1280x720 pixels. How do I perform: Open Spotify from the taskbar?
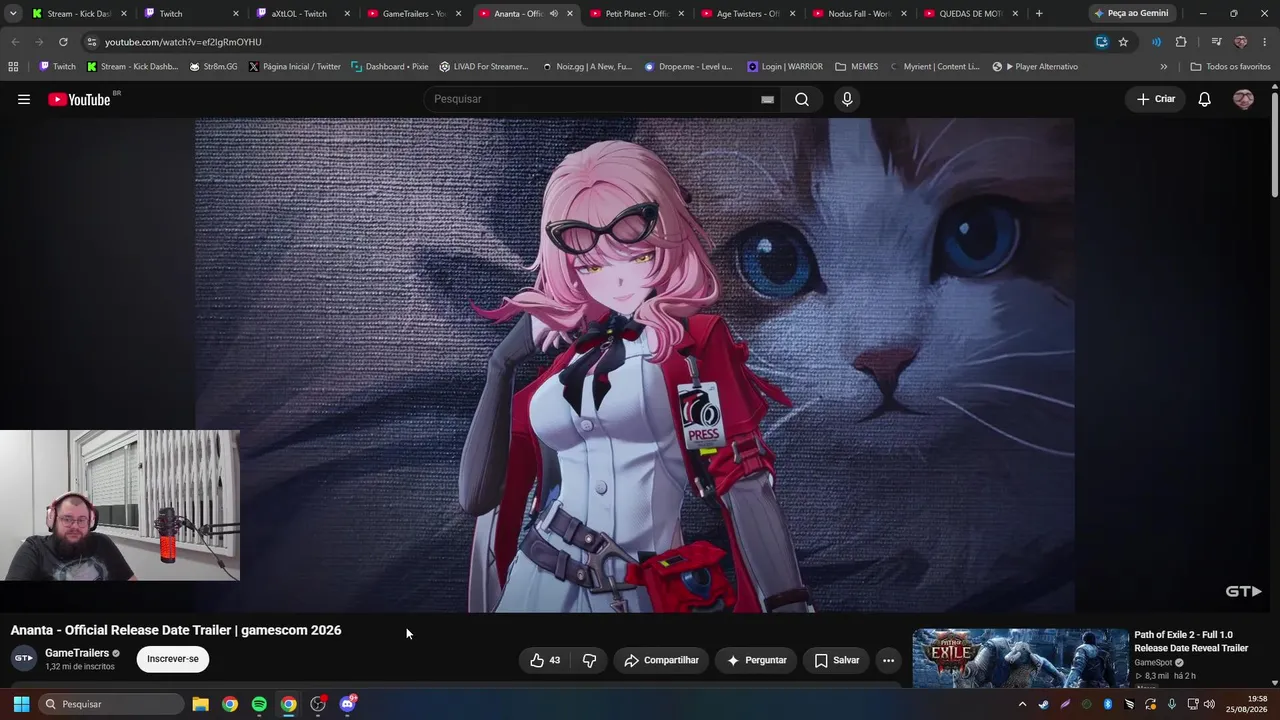tap(259, 704)
